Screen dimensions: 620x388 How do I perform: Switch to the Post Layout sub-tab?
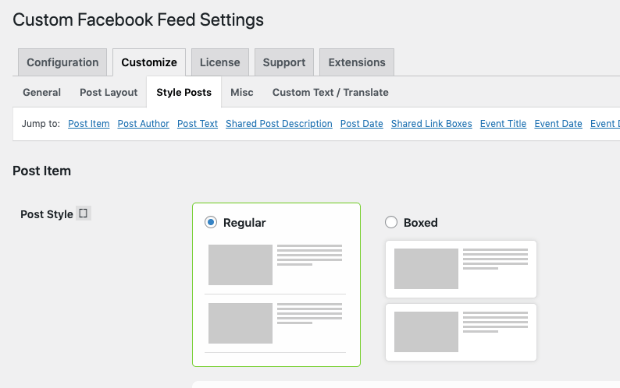tap(108, 92)
